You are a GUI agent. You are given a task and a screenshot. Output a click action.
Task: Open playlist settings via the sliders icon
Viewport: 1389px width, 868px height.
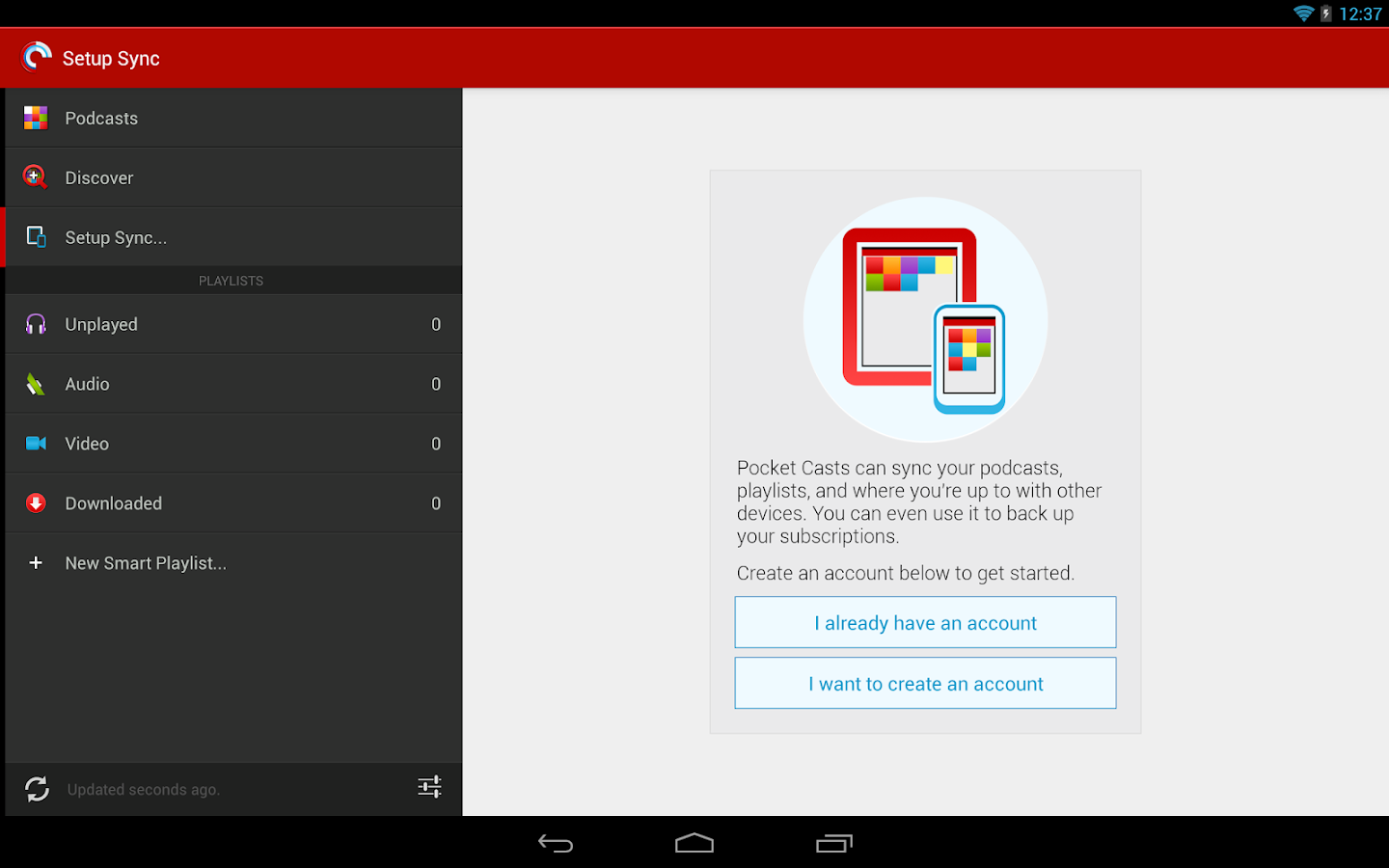pyautogui.click(x=429, y=787)
